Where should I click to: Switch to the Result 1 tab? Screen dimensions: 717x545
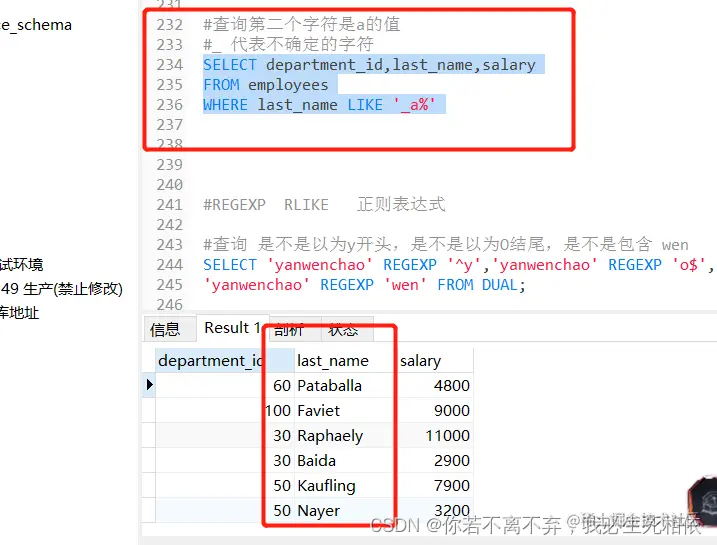[233, 328]
